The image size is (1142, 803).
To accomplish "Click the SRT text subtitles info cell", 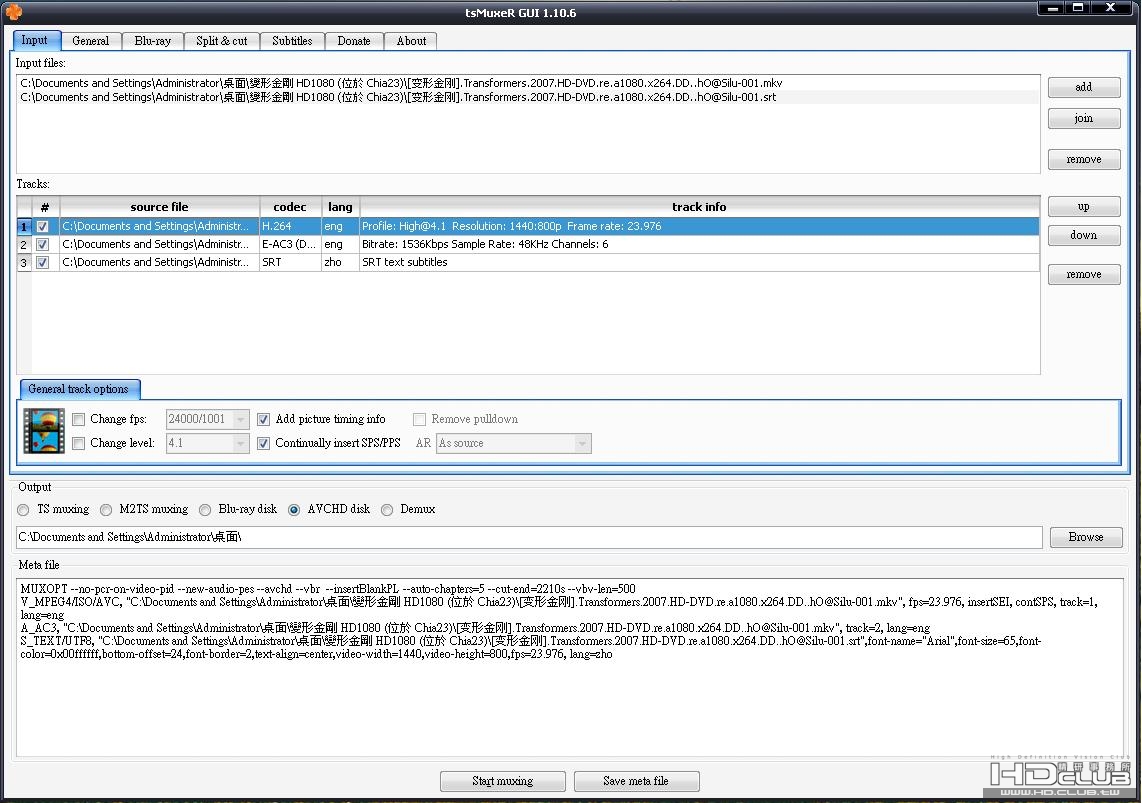I will click(x=699, y=263).
